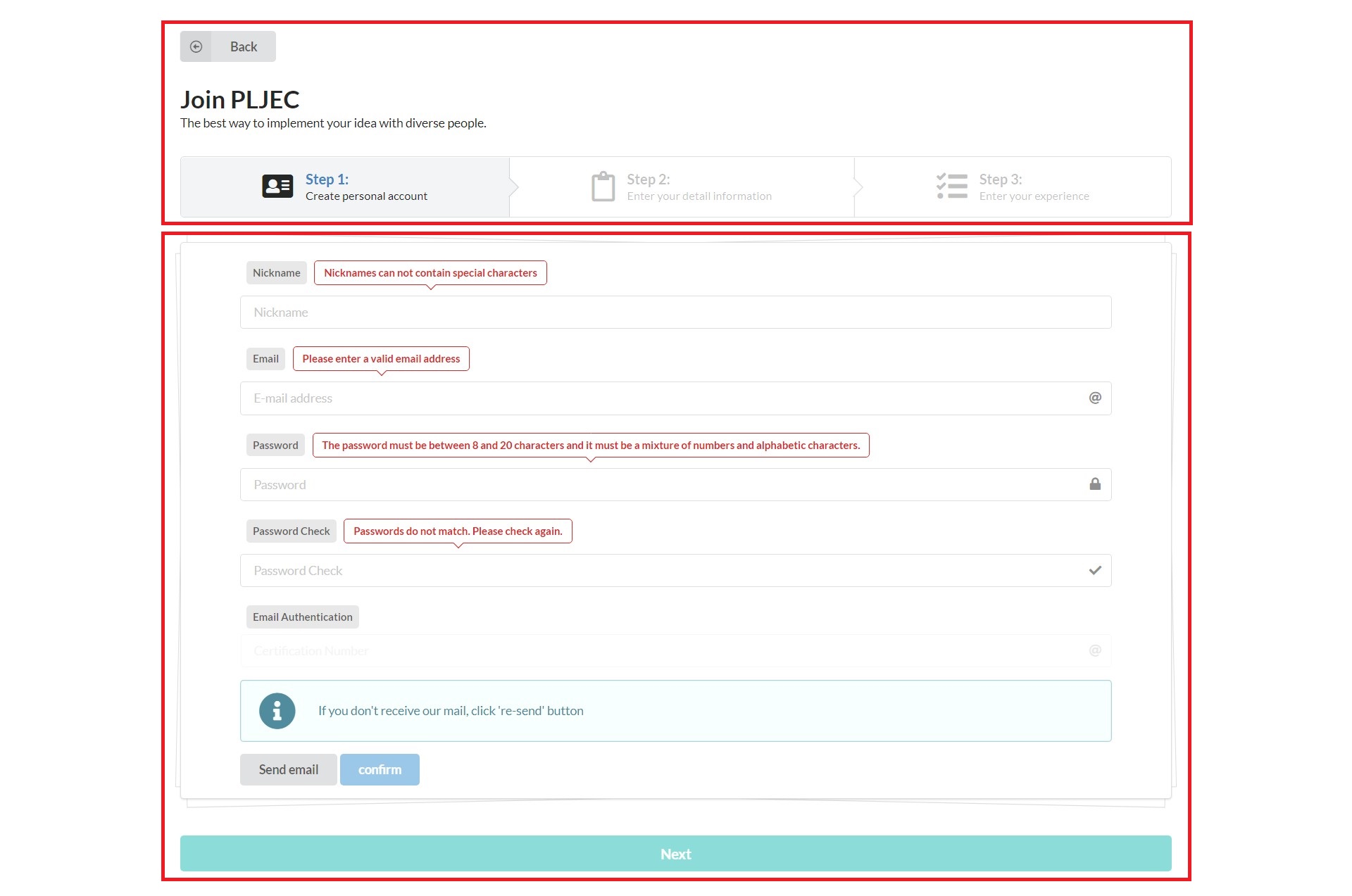This screenshot has height=896, width=1352.
Task: Click the info circle icon in re-send notice
Action: (277, 711)
